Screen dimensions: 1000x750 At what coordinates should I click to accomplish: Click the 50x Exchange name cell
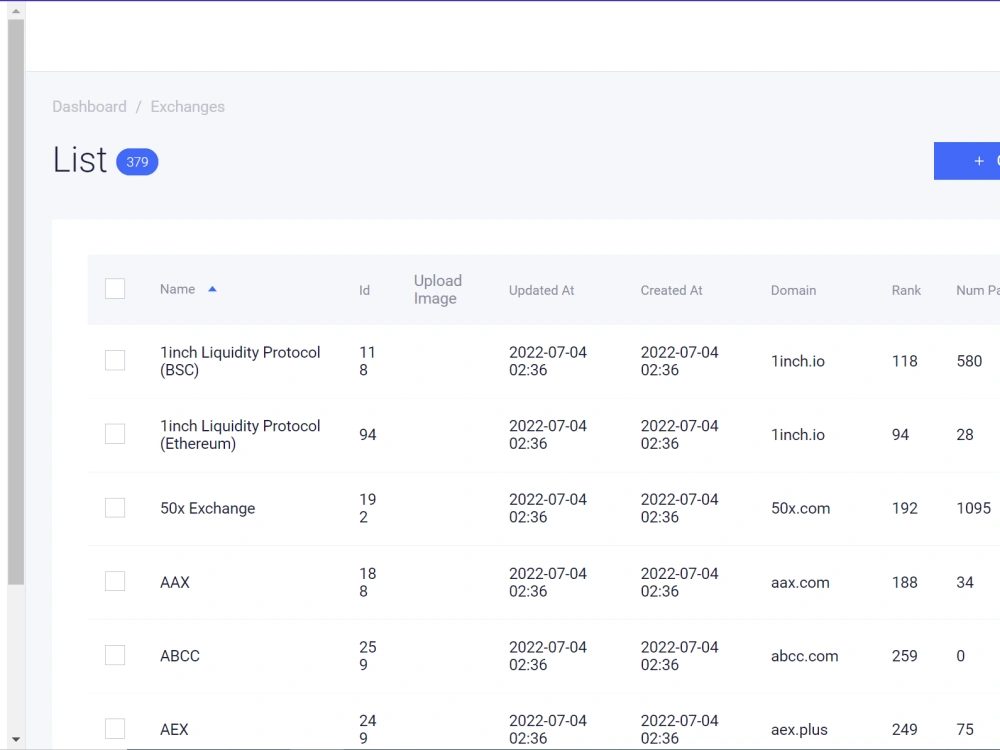207,508
